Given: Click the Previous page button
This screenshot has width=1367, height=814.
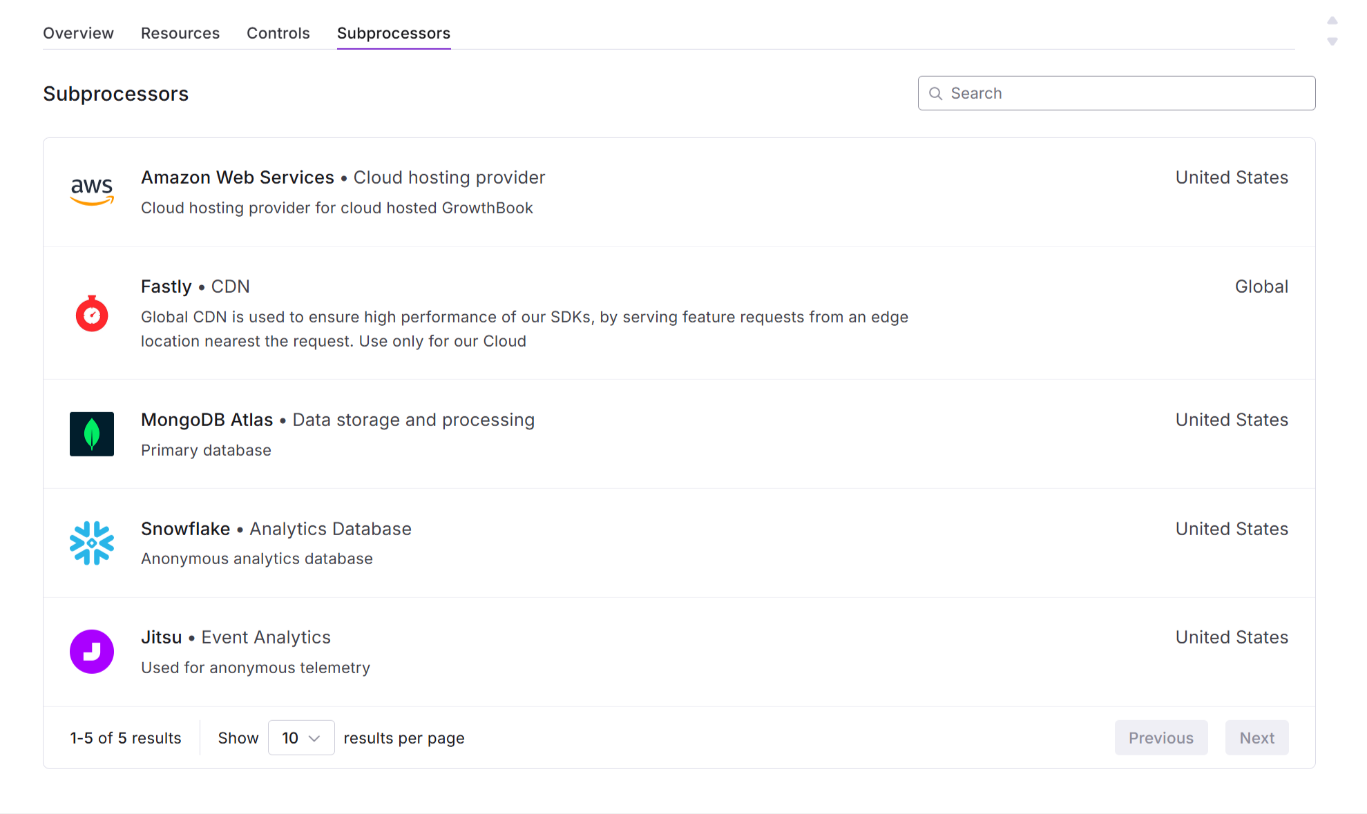Looking at the screenshot, I should pos(1161,738).
